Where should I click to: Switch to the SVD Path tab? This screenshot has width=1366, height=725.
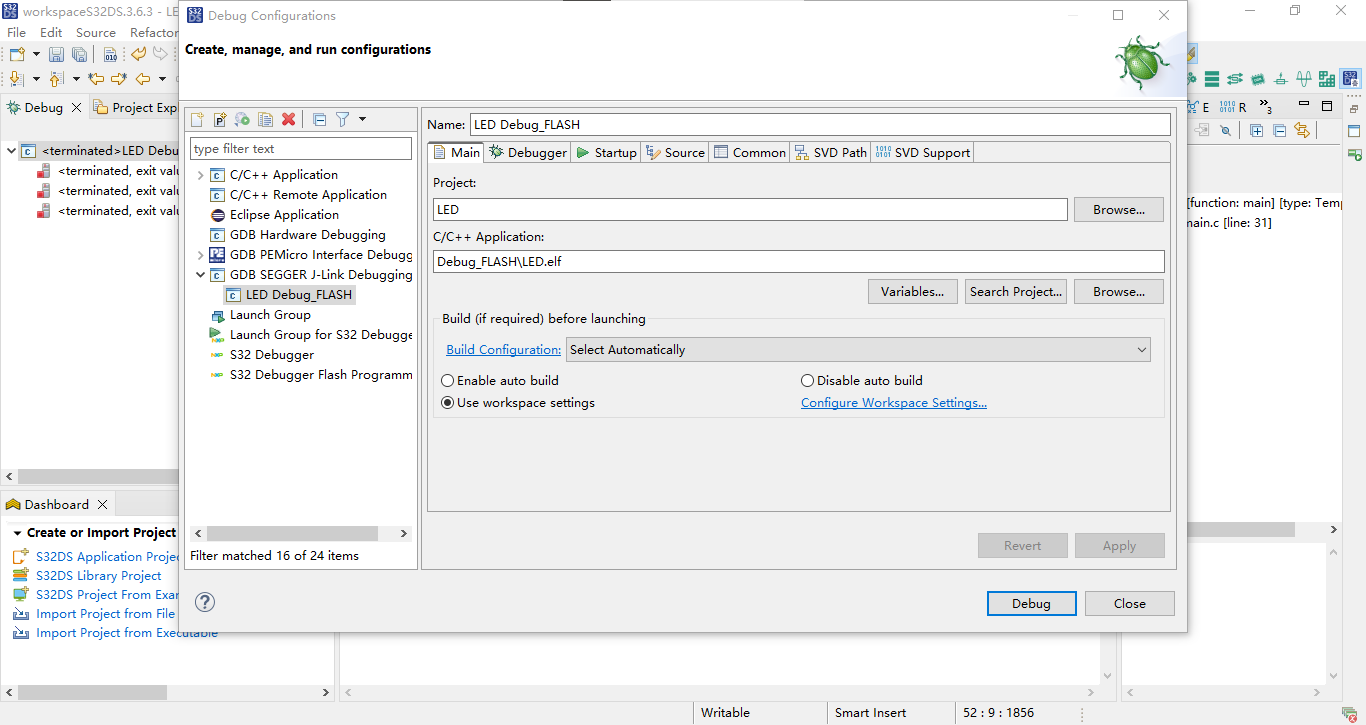click(x=830, y=153)
